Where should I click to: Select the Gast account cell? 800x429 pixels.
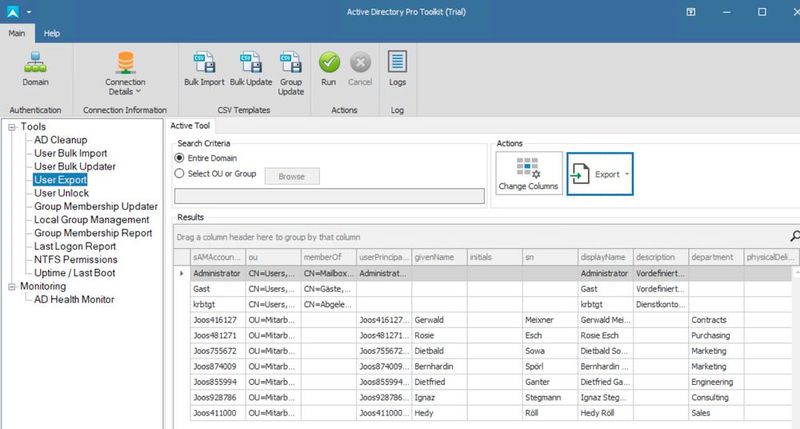tap(218, 289)
